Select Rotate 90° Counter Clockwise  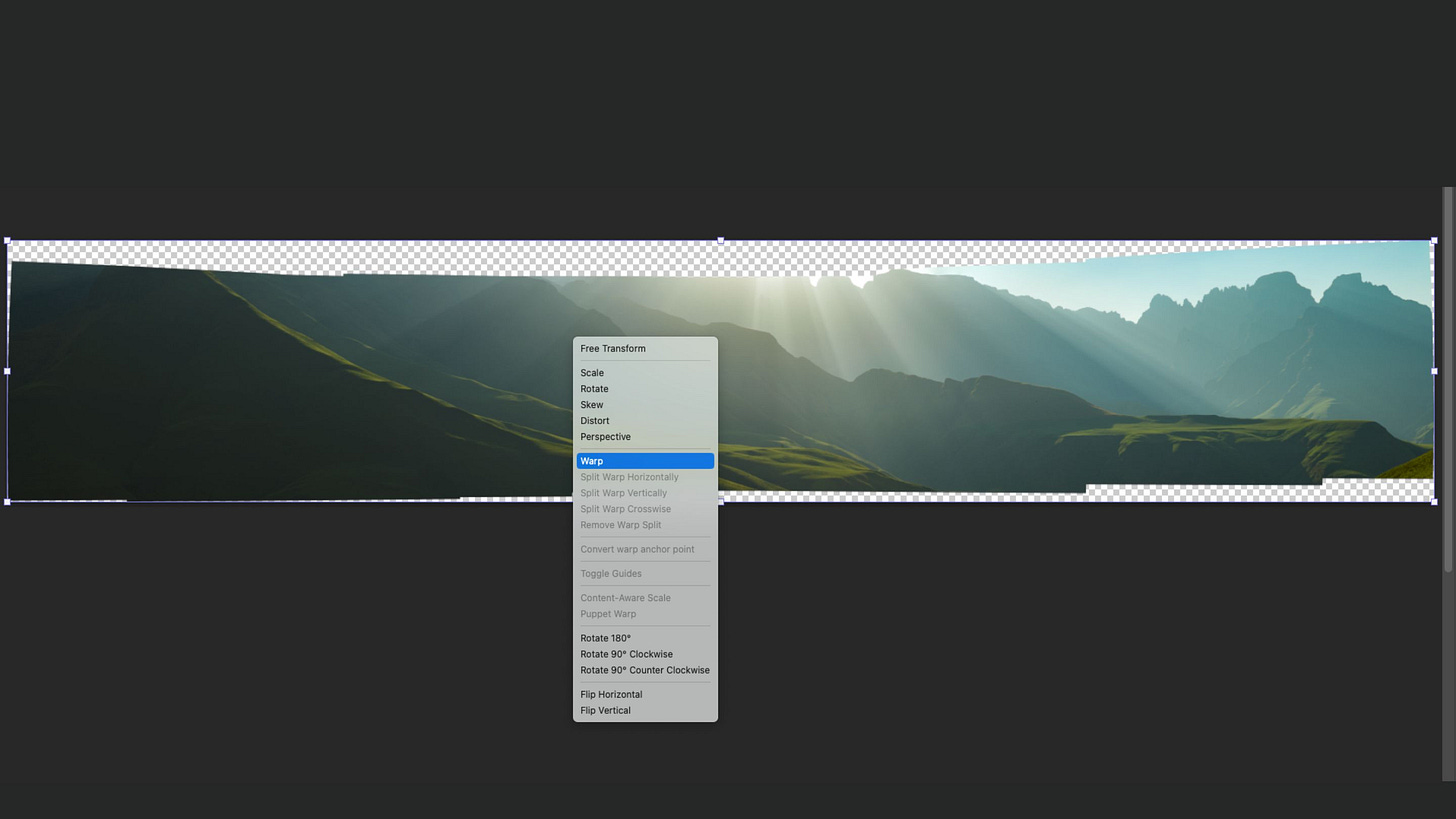[645, 670]
